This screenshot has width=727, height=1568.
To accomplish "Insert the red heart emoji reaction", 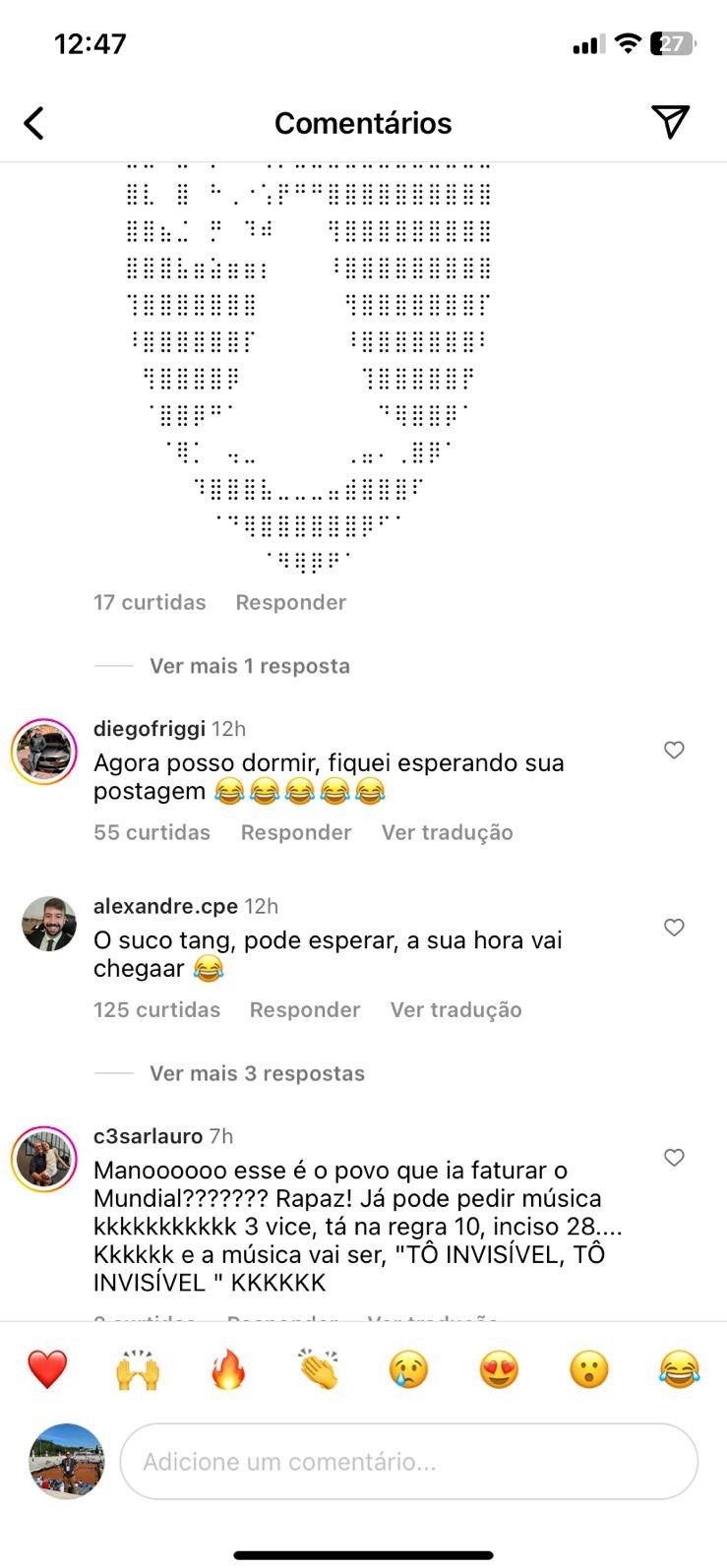I will click(47, 1369).
